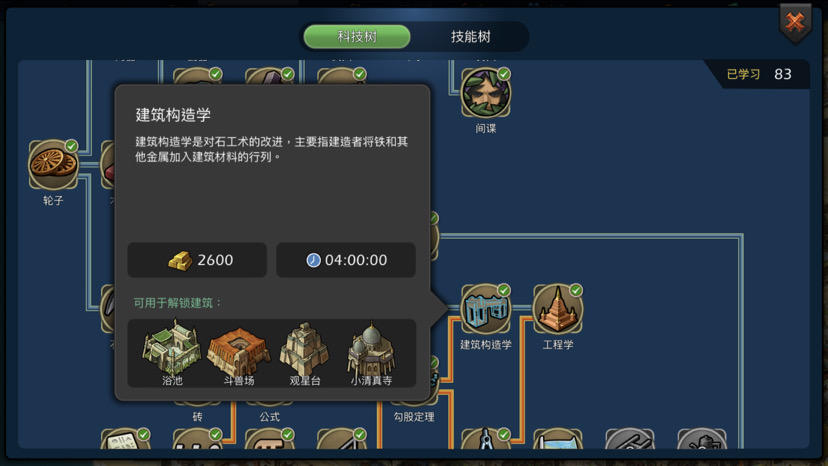Screen dimensions: 828x466
Task: Tap the 已学习 83 counter
Action: (x=759, y=74)
